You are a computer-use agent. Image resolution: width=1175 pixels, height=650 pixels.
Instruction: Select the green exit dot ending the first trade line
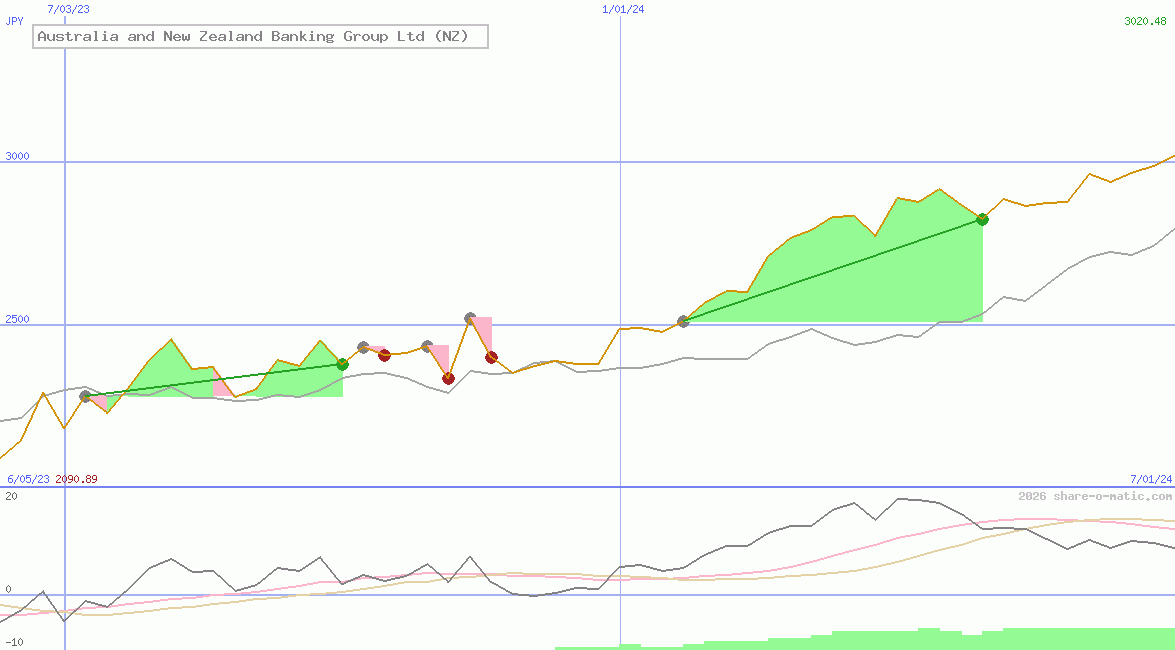click(x=342, y=364)
